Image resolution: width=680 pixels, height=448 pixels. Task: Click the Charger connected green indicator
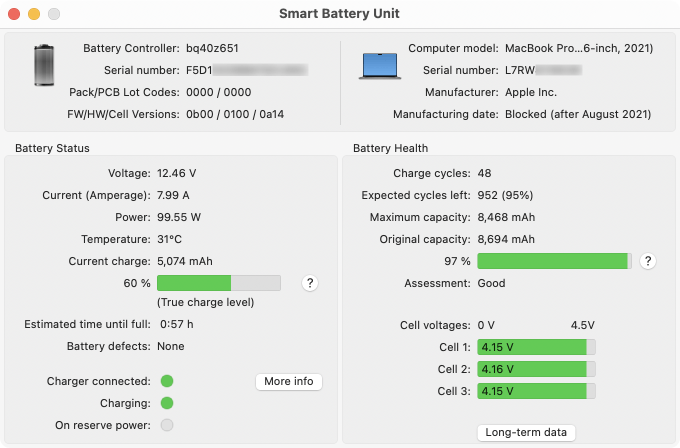coord(167,381)
